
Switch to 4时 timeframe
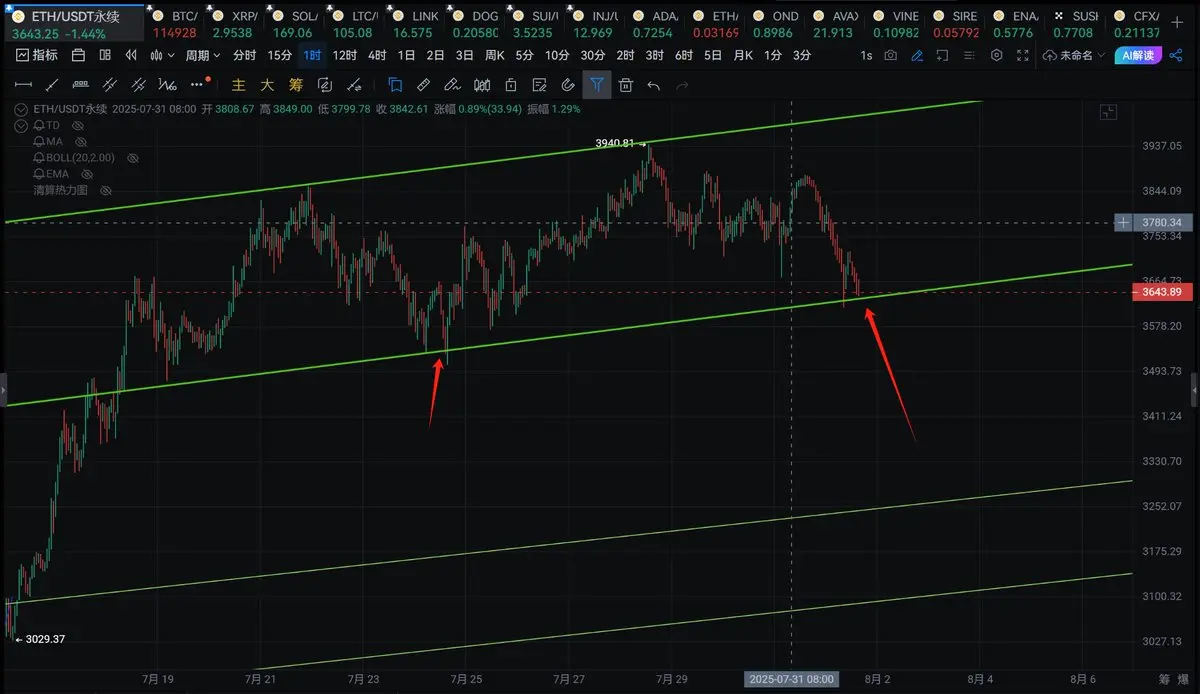coord(377,55)
